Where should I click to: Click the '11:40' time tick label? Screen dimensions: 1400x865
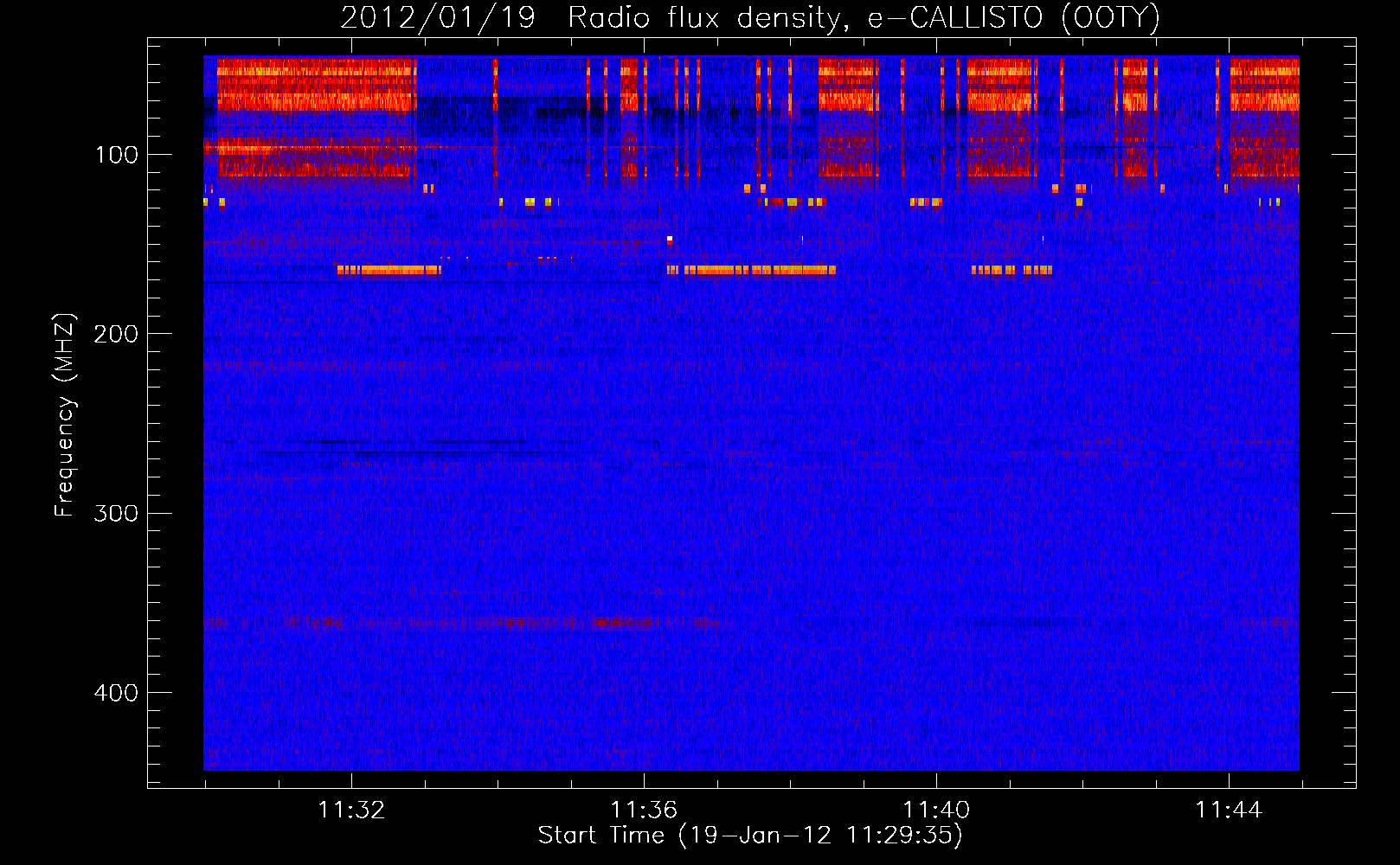pos(936,811)
